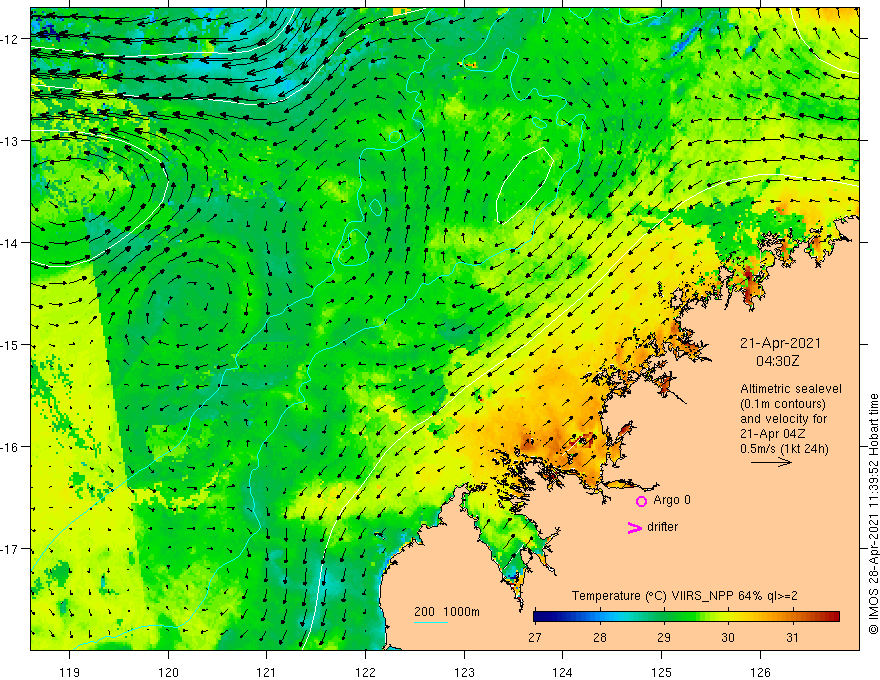Click the '27' colorbar tick label

(x=535, y=637)
